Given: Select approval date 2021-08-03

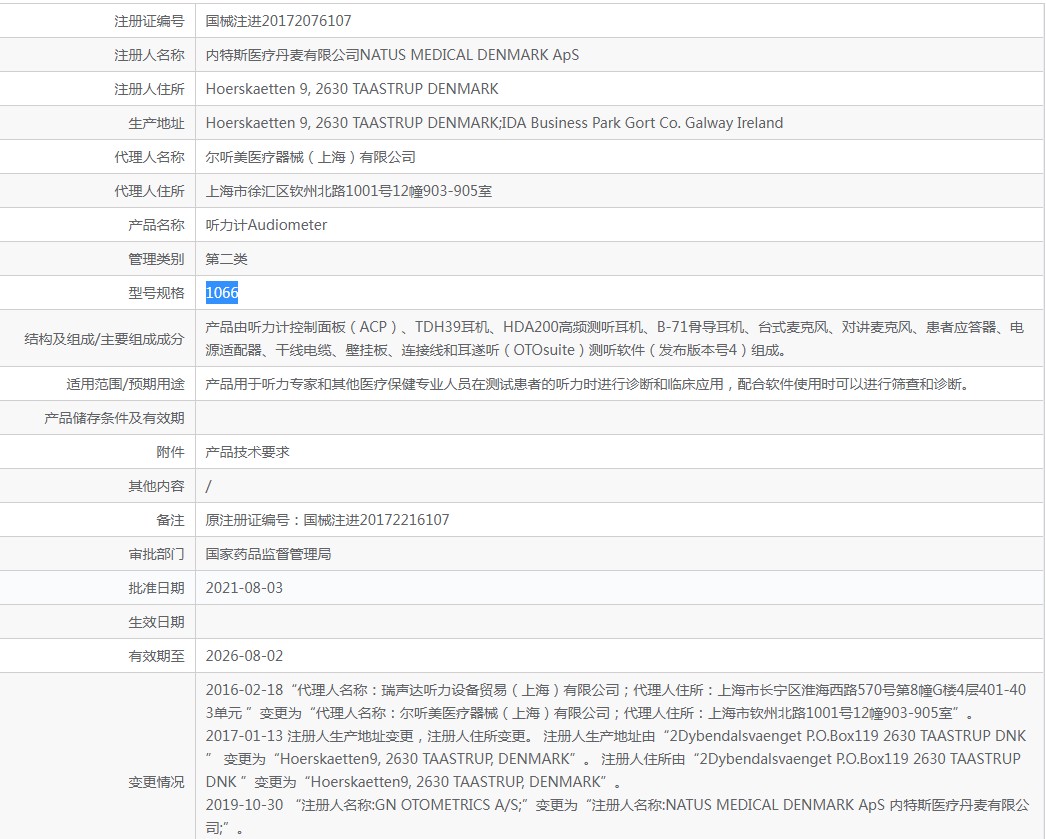Looking at the screenshot, I should click(x=244, y=588).
